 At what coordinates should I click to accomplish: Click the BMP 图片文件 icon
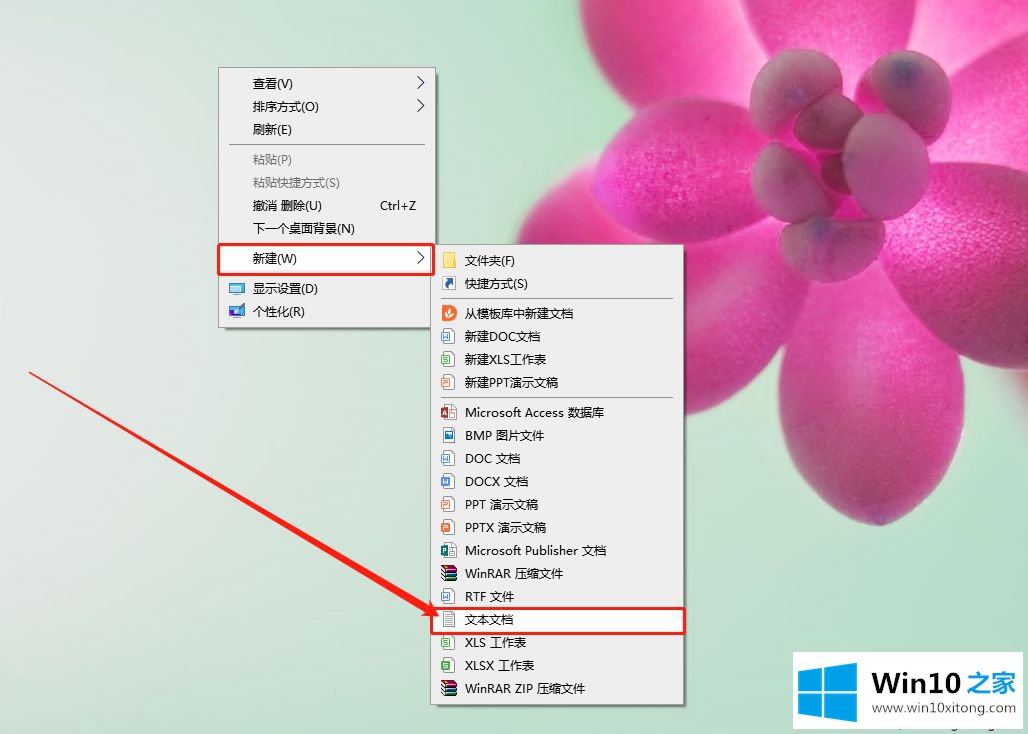pos(449,435)
